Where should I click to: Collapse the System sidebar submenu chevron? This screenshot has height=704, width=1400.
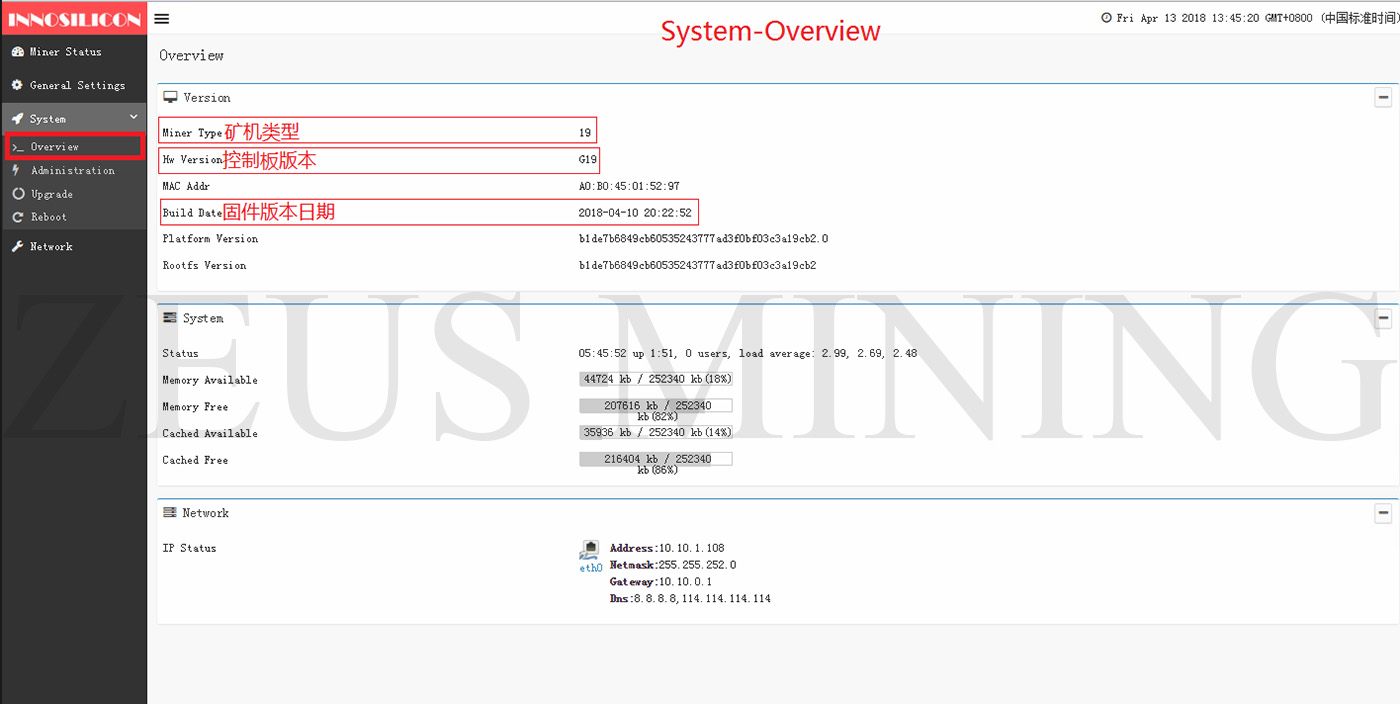pos(133,118)
